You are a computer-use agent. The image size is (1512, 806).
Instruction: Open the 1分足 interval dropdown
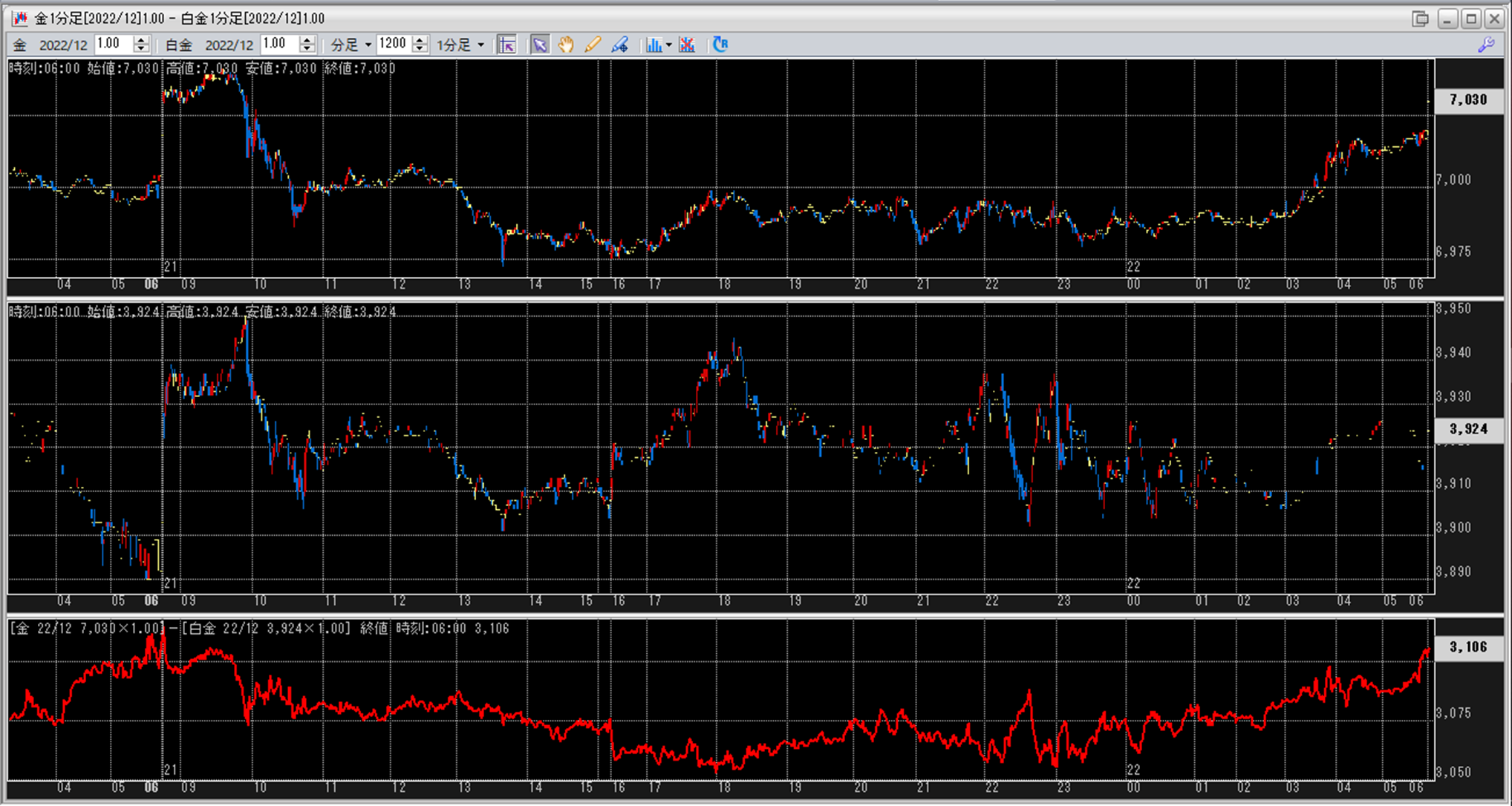(x=460, y=45)
